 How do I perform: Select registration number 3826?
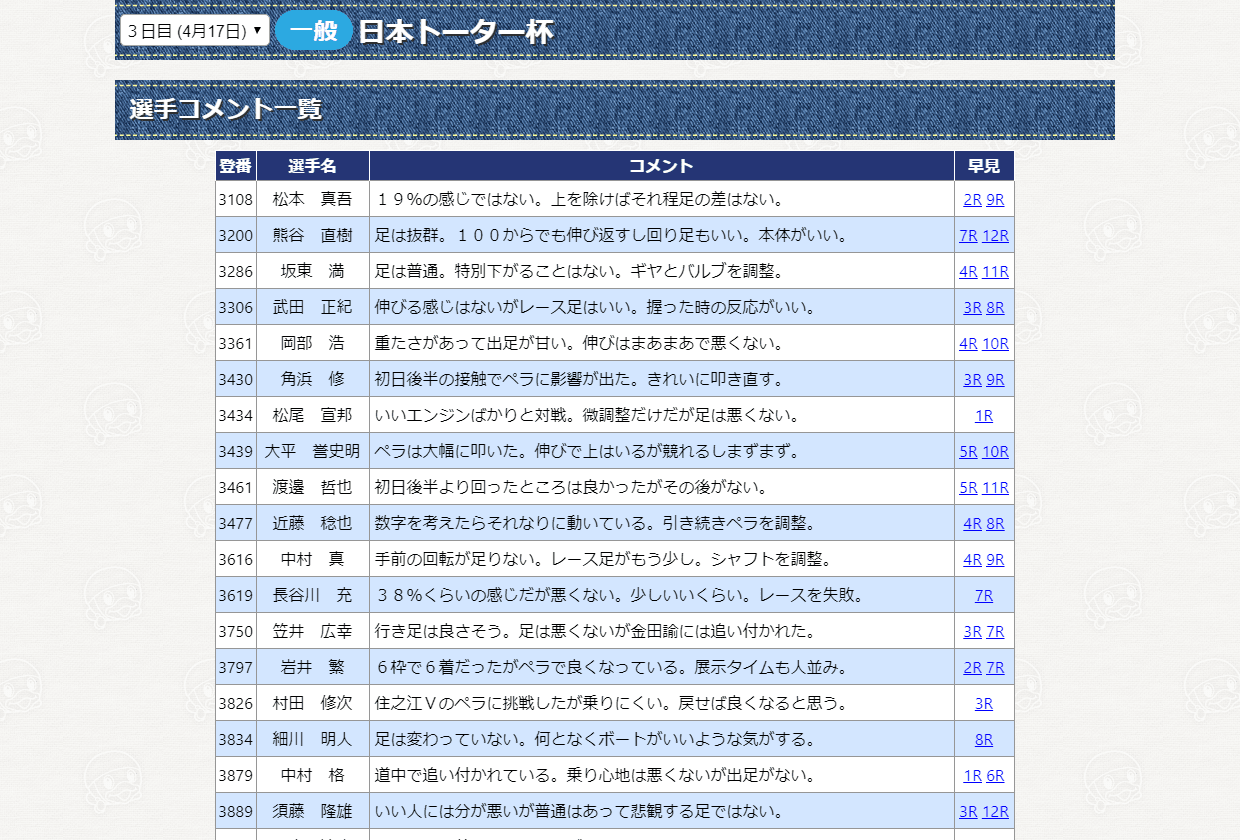tap(236, 703)
